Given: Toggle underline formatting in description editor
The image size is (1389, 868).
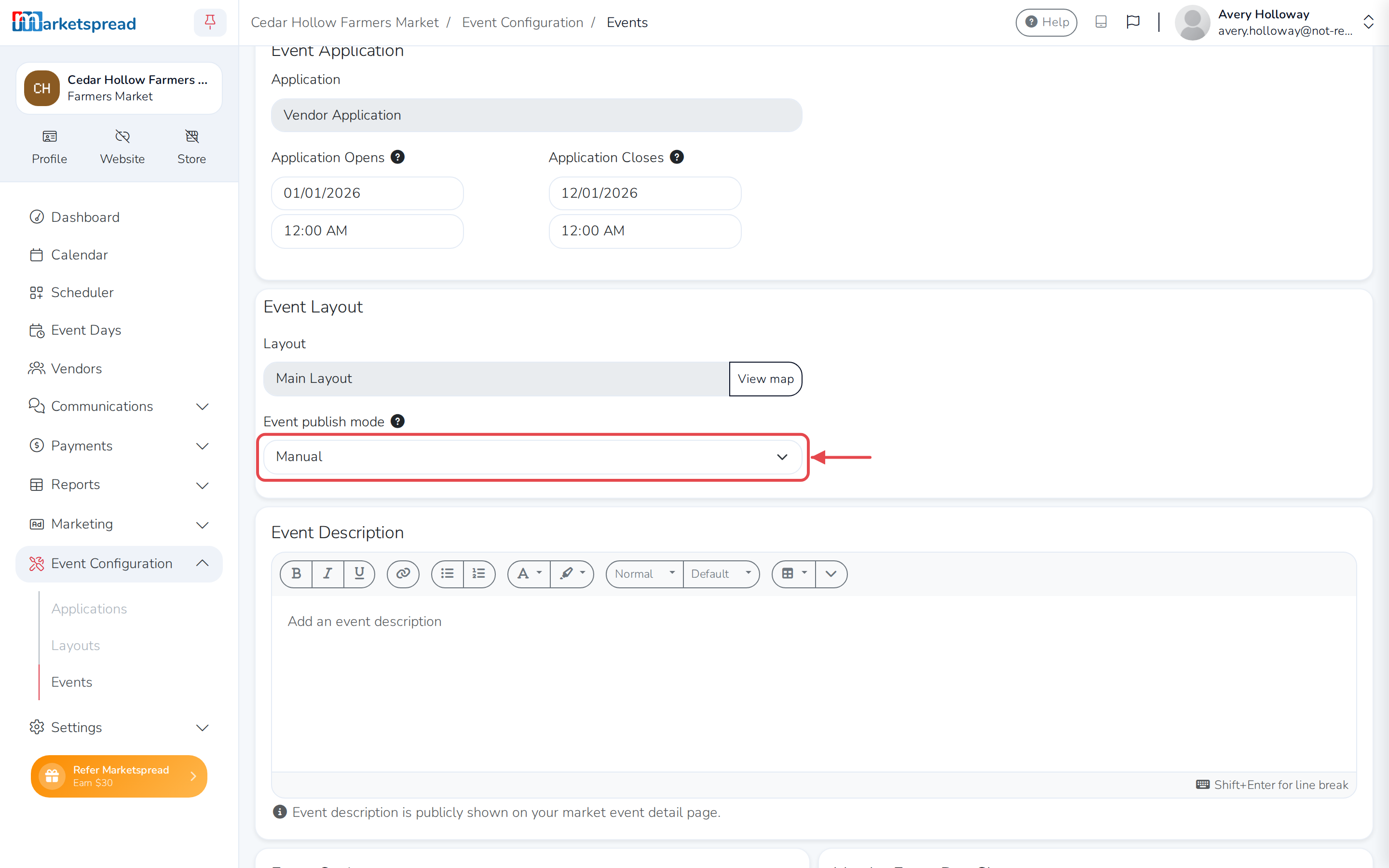Looking at the screenshot, I should pyautogui.click(x=359, y=573).
